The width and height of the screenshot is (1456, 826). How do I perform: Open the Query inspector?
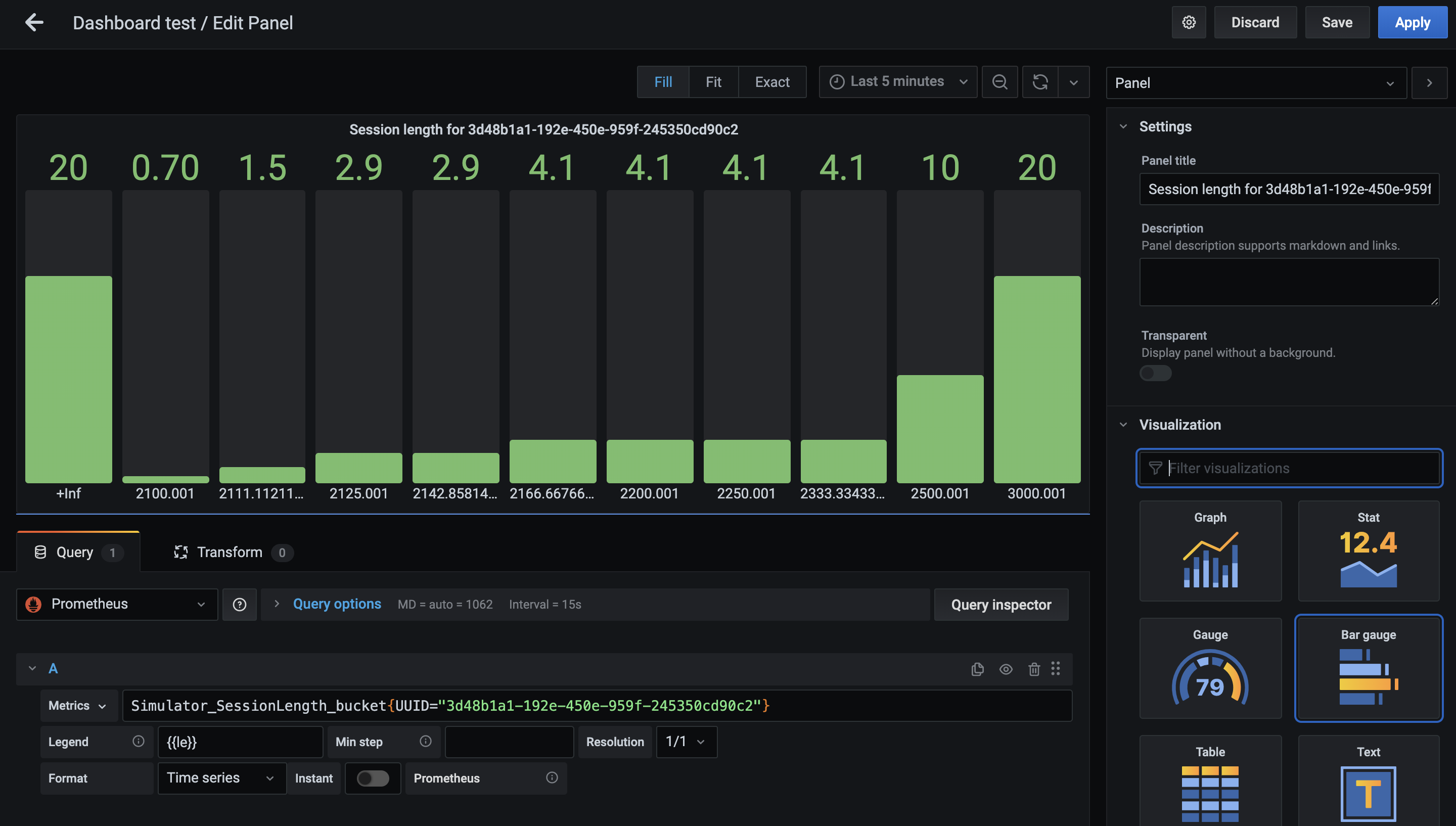tap(1000, 605)
